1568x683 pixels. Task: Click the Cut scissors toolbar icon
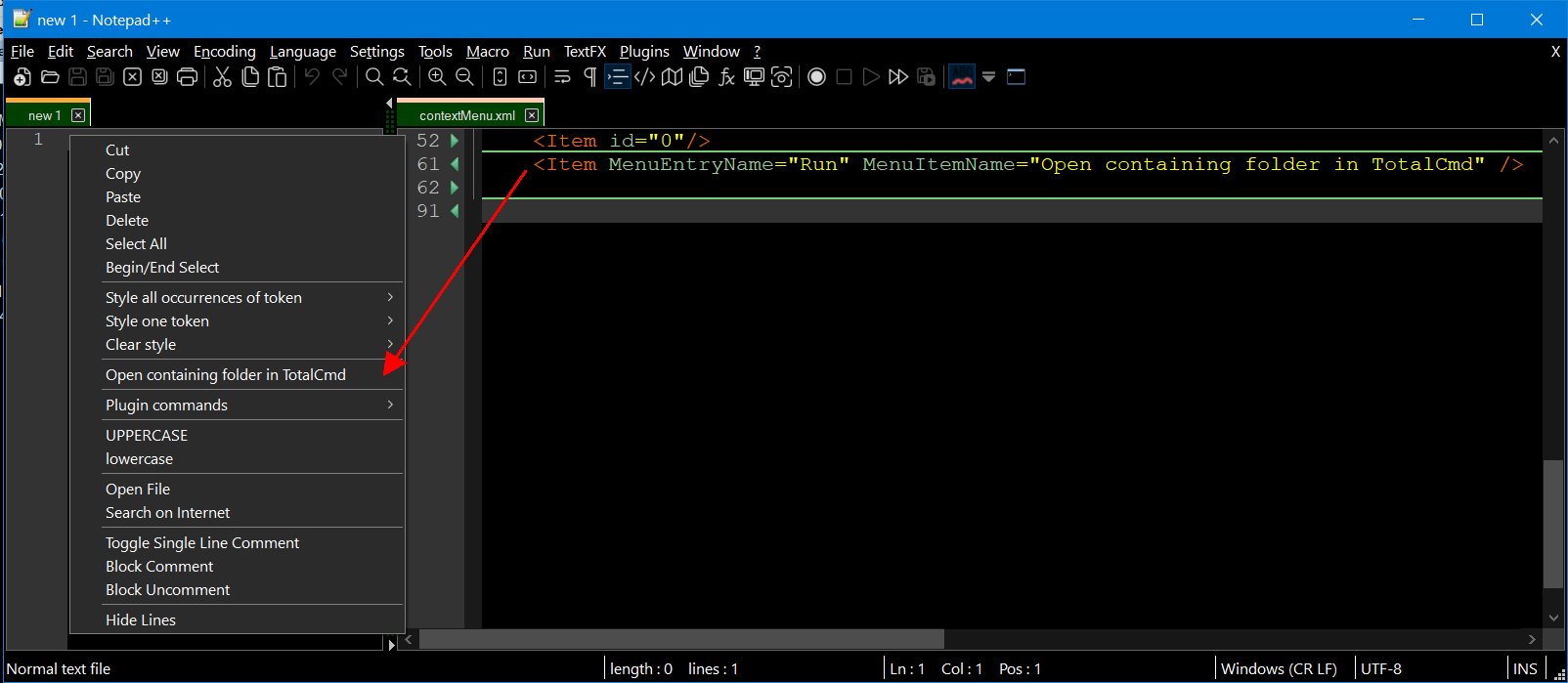click(x=223, y=77)
